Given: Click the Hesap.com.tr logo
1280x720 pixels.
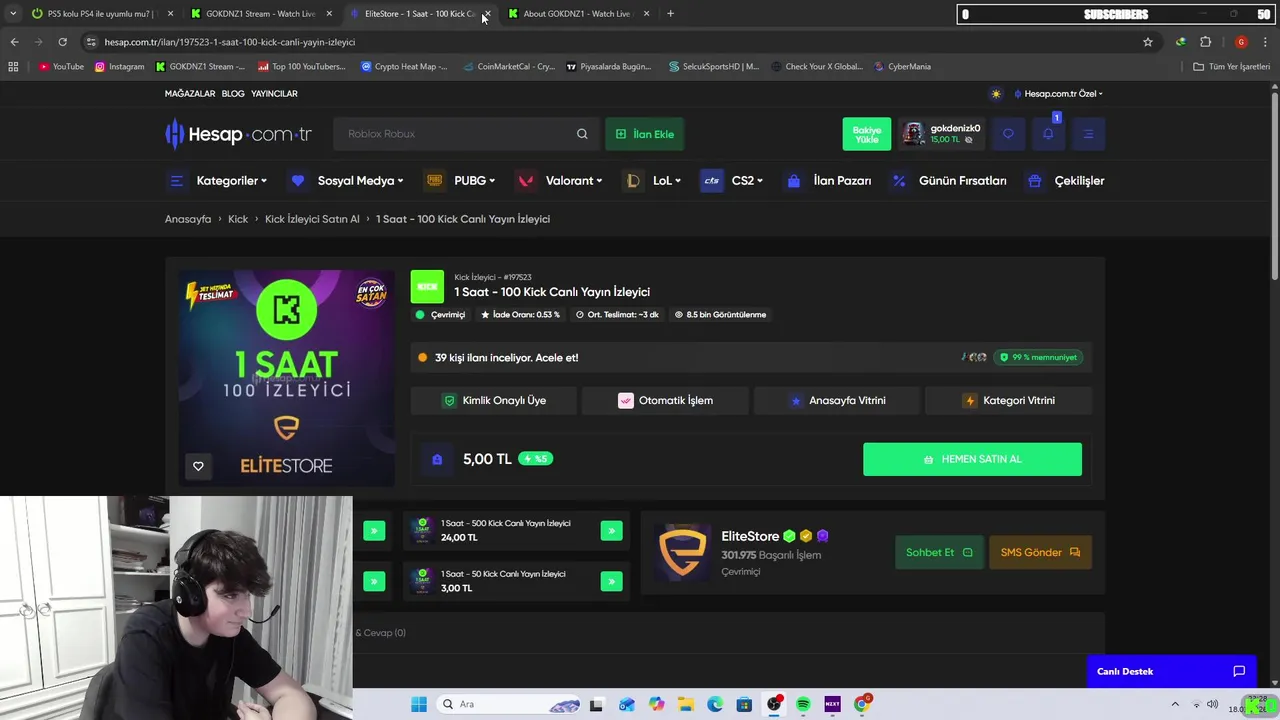Looking at the screenshot, I should (239, 134).
